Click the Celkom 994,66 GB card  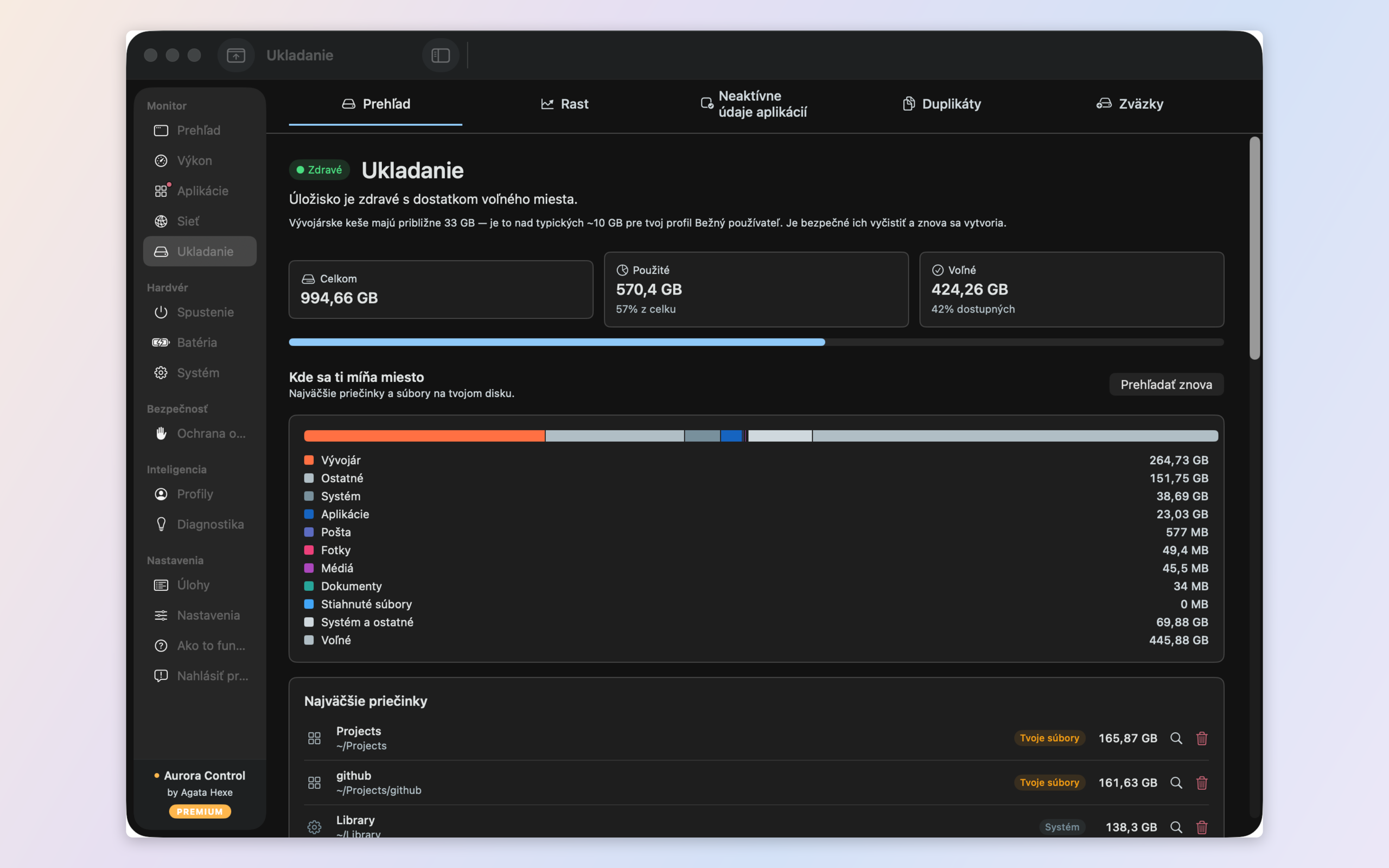(441, 289)
